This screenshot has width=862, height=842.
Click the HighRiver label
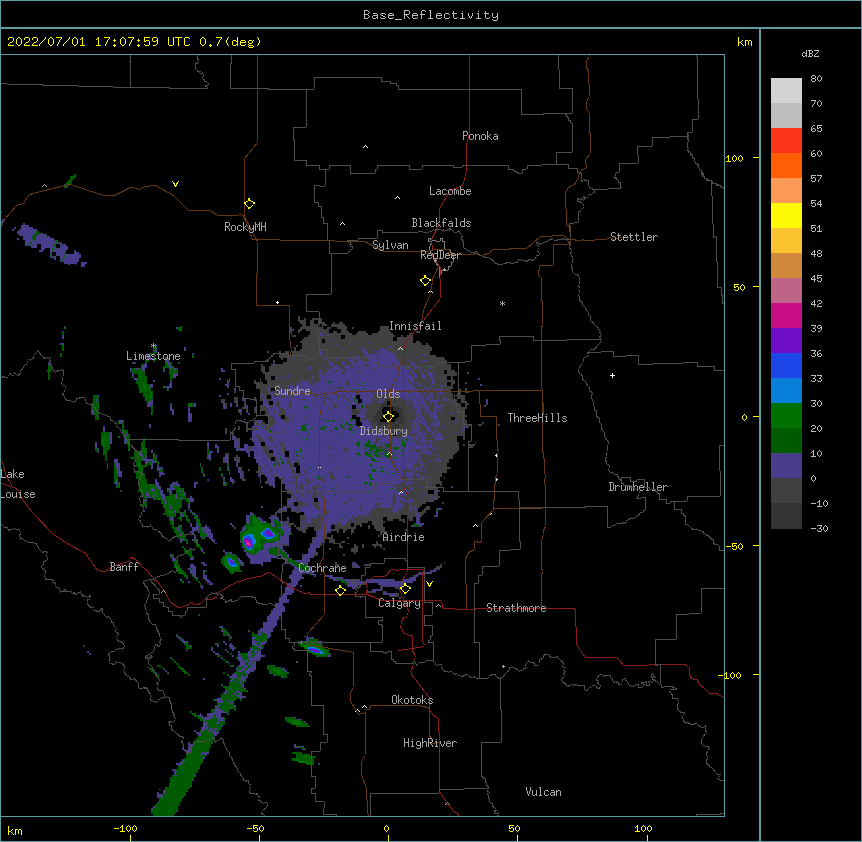(x=430, y=743)
